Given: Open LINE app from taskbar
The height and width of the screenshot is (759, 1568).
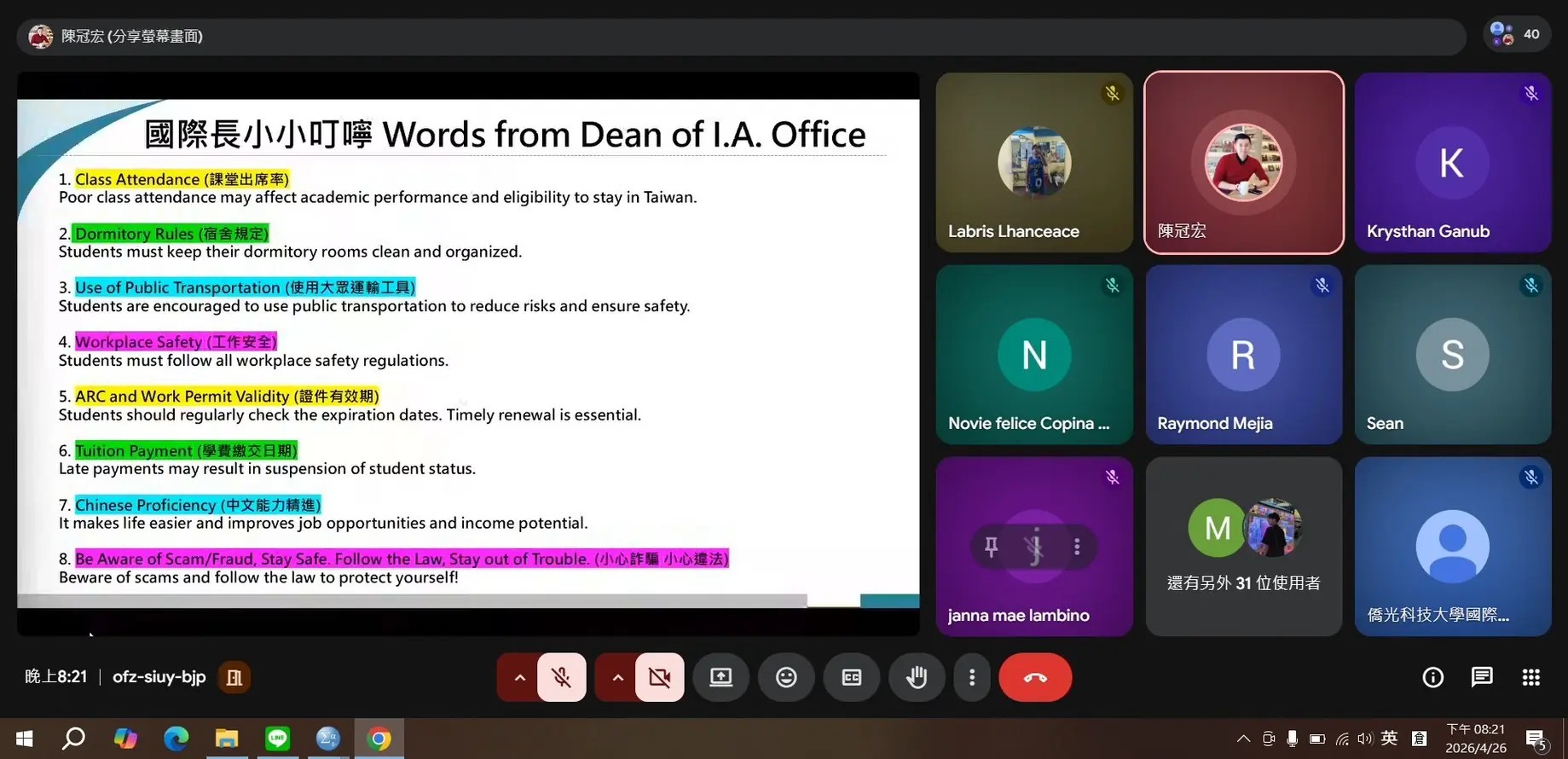Looking at the screenshot, I should tap(277, 738).
